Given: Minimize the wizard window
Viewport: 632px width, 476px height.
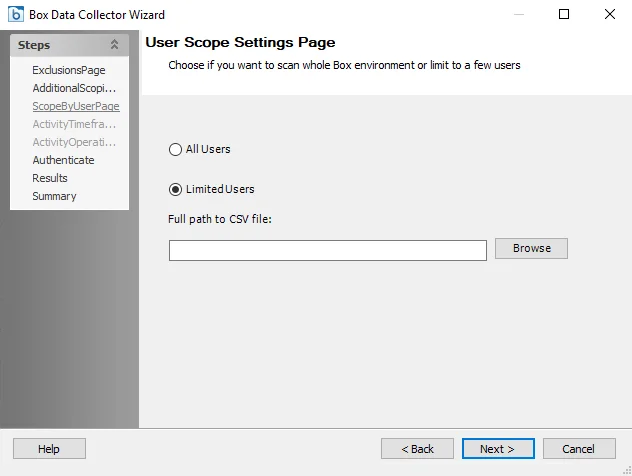Looking at the screenshot, I should click(x=519, y=15).
